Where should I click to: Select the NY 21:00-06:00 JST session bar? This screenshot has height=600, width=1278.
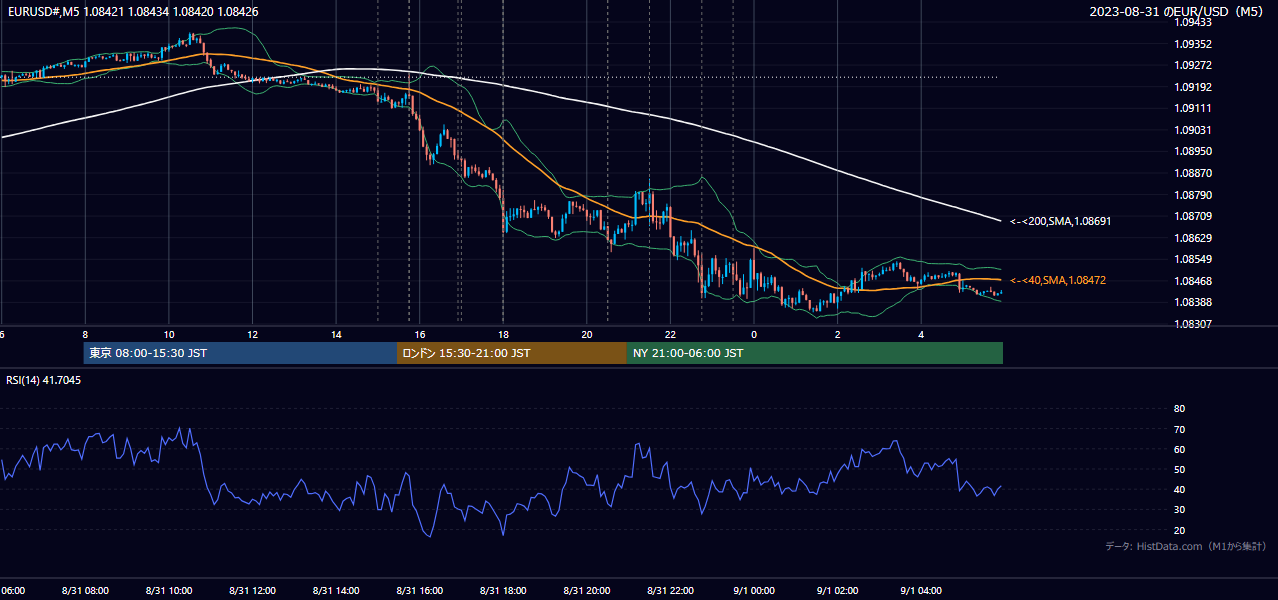815,353
